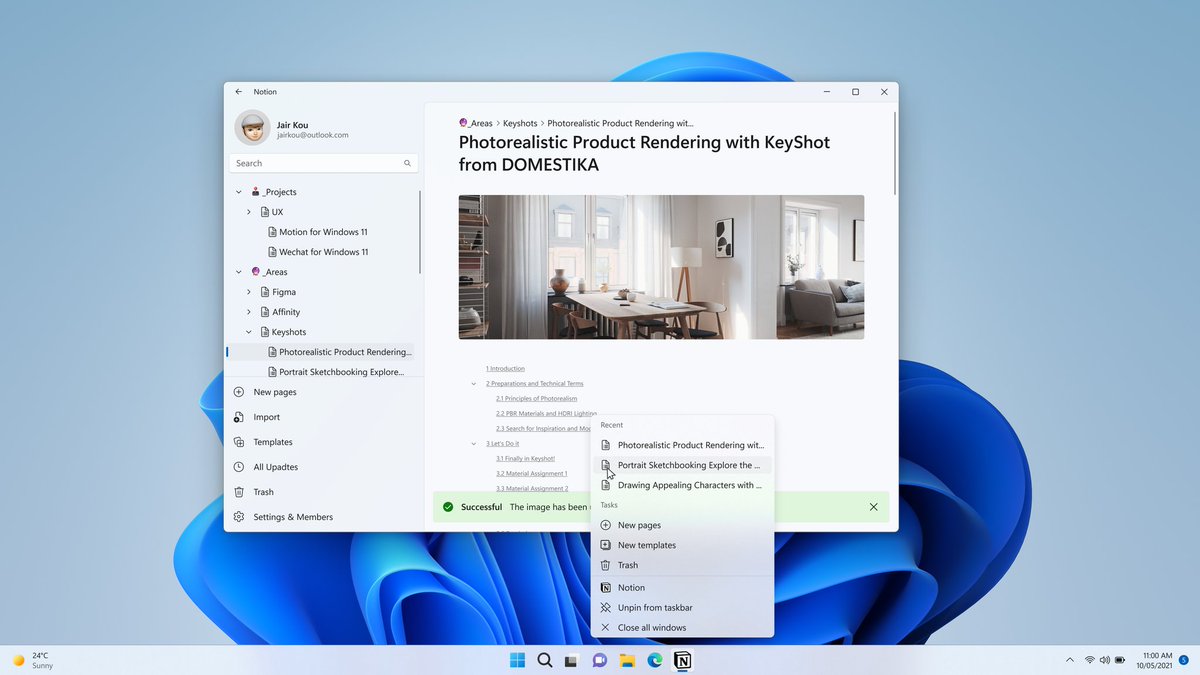Image resolution: width=1200 pixels, height=675 pixels.
Task: Show hidden tray icons chevron
Action: [1070, 660]
